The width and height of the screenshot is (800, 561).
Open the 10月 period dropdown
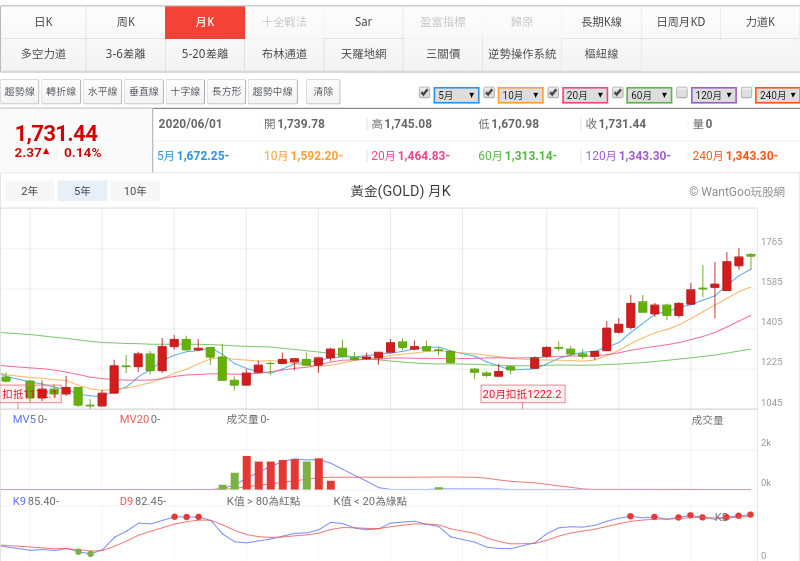pos(520,95)
